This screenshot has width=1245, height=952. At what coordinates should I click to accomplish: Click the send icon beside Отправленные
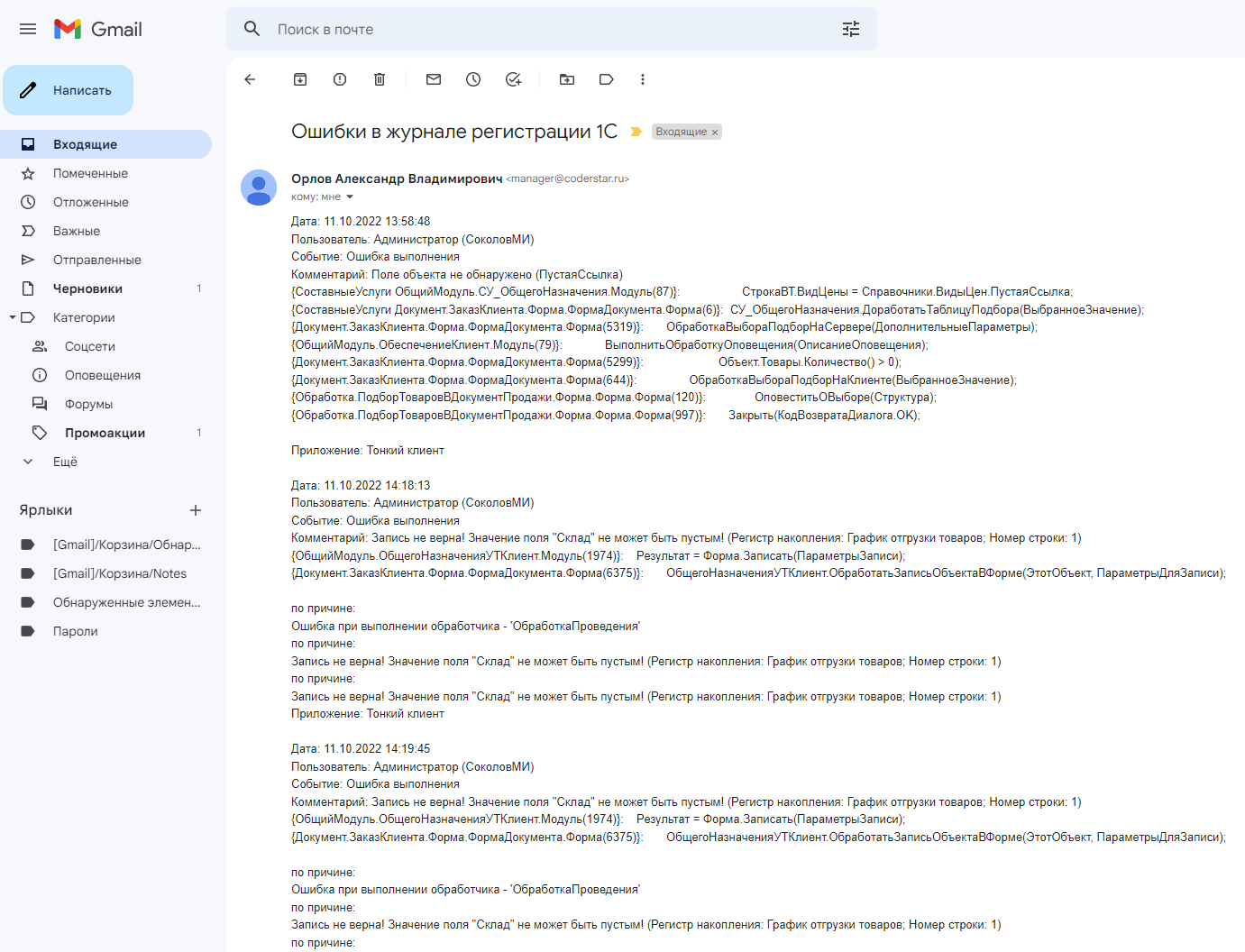click(28, 260)
